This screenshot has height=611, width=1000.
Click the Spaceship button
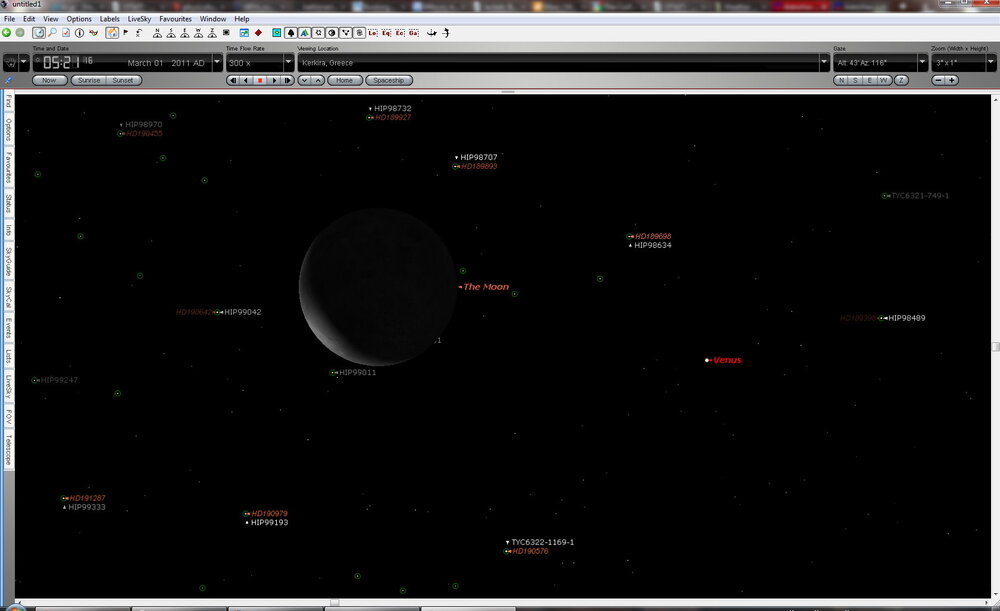(388, 80)
